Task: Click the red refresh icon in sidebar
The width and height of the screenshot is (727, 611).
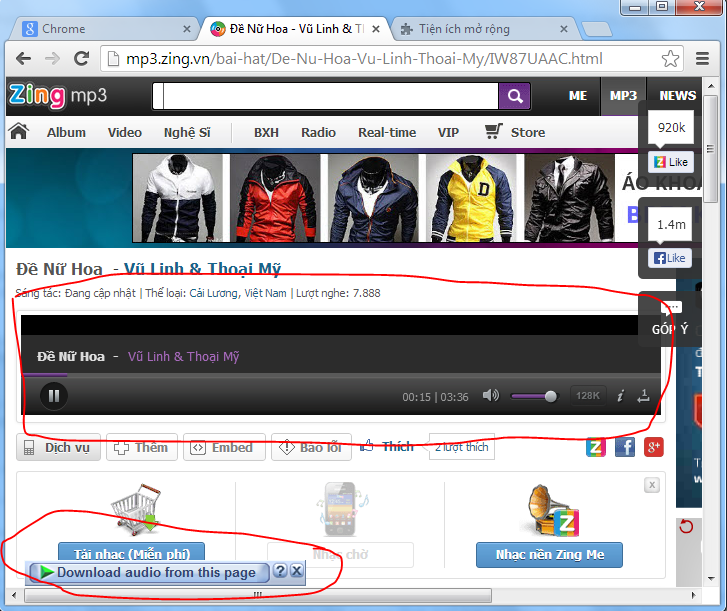Action: pos(686,527)
